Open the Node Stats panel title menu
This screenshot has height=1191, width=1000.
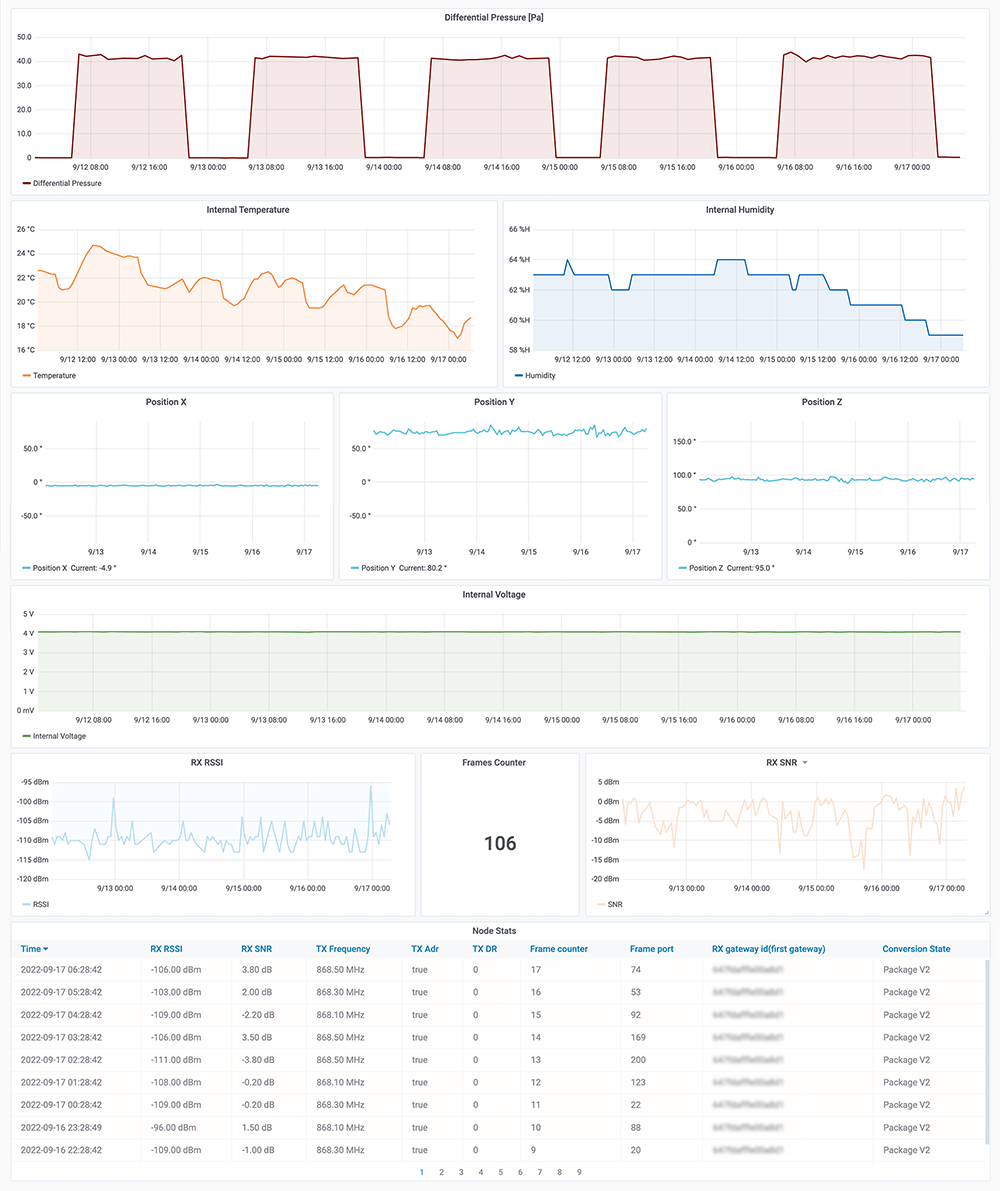pos(499,930)
